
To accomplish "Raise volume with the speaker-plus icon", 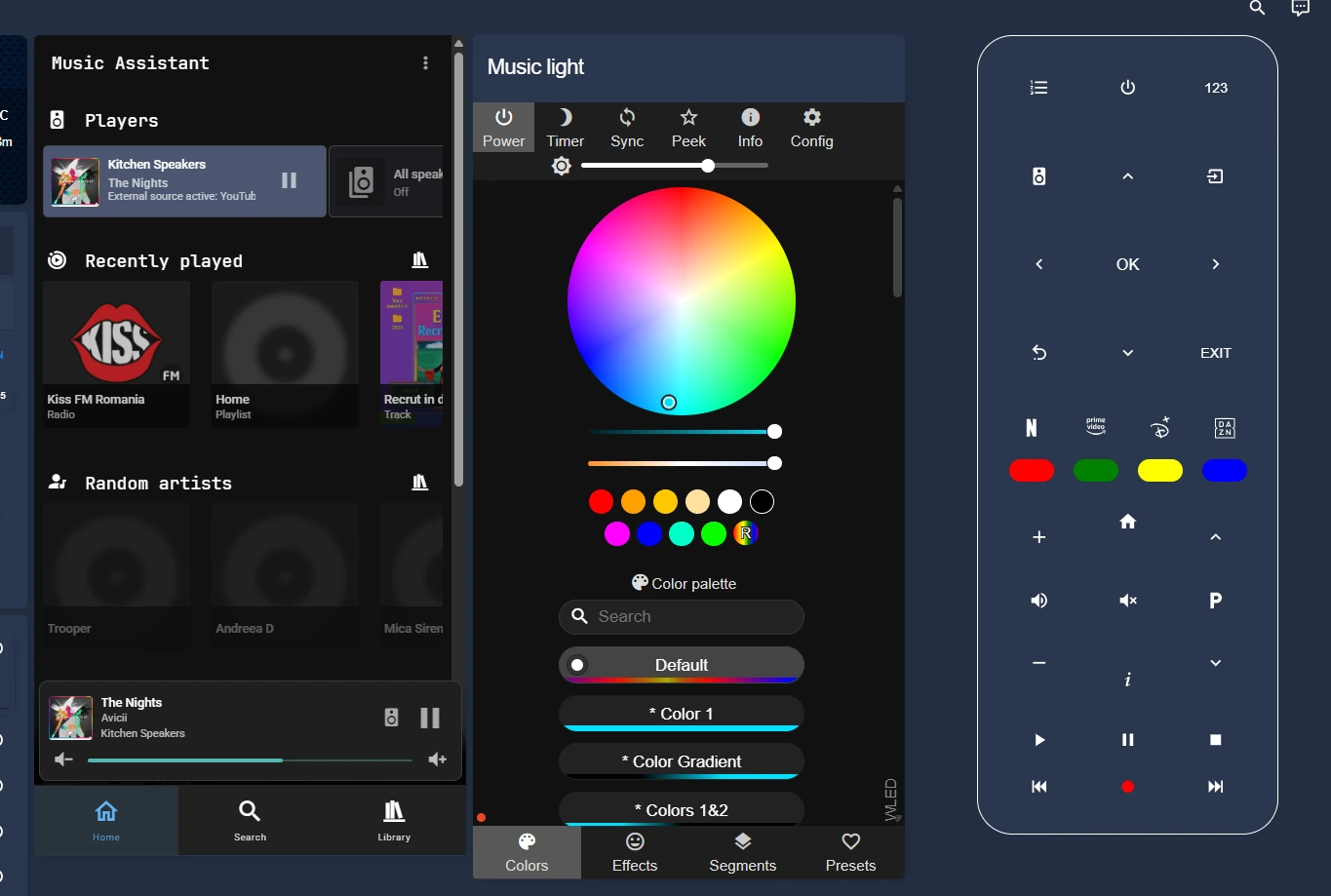I will click(x=438, y=760).
